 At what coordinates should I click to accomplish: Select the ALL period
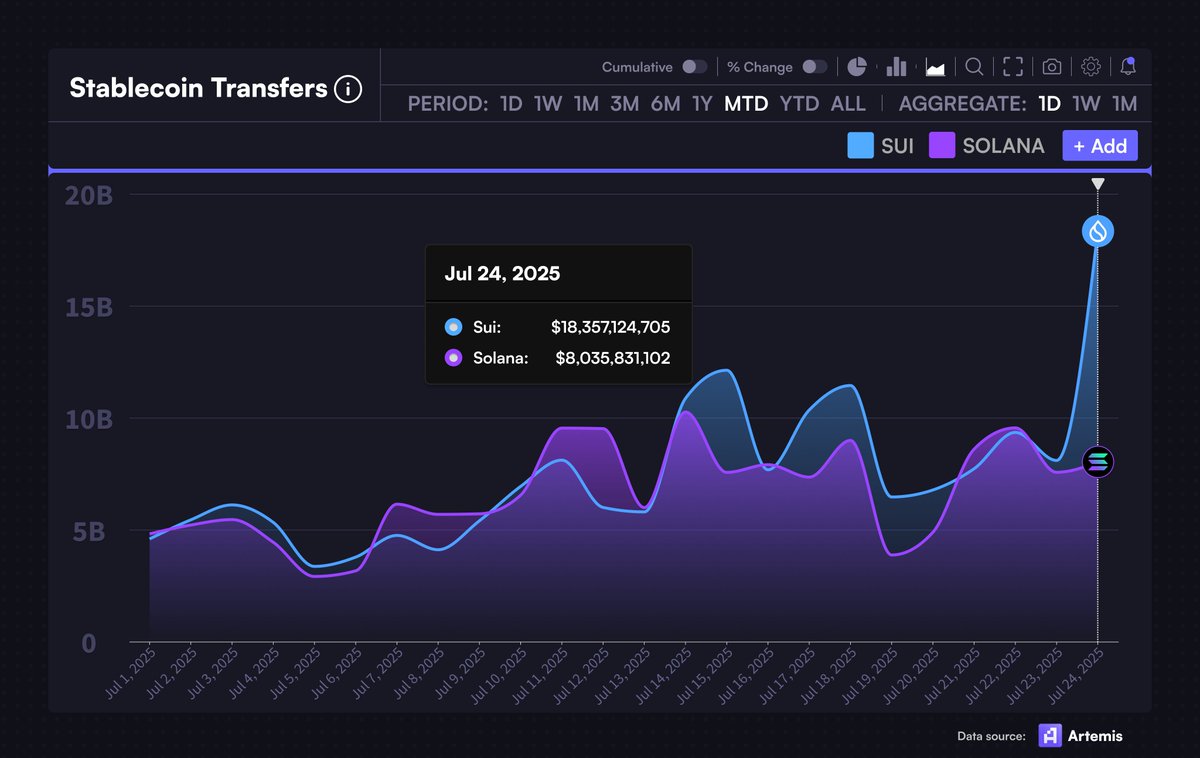(848, 104)
